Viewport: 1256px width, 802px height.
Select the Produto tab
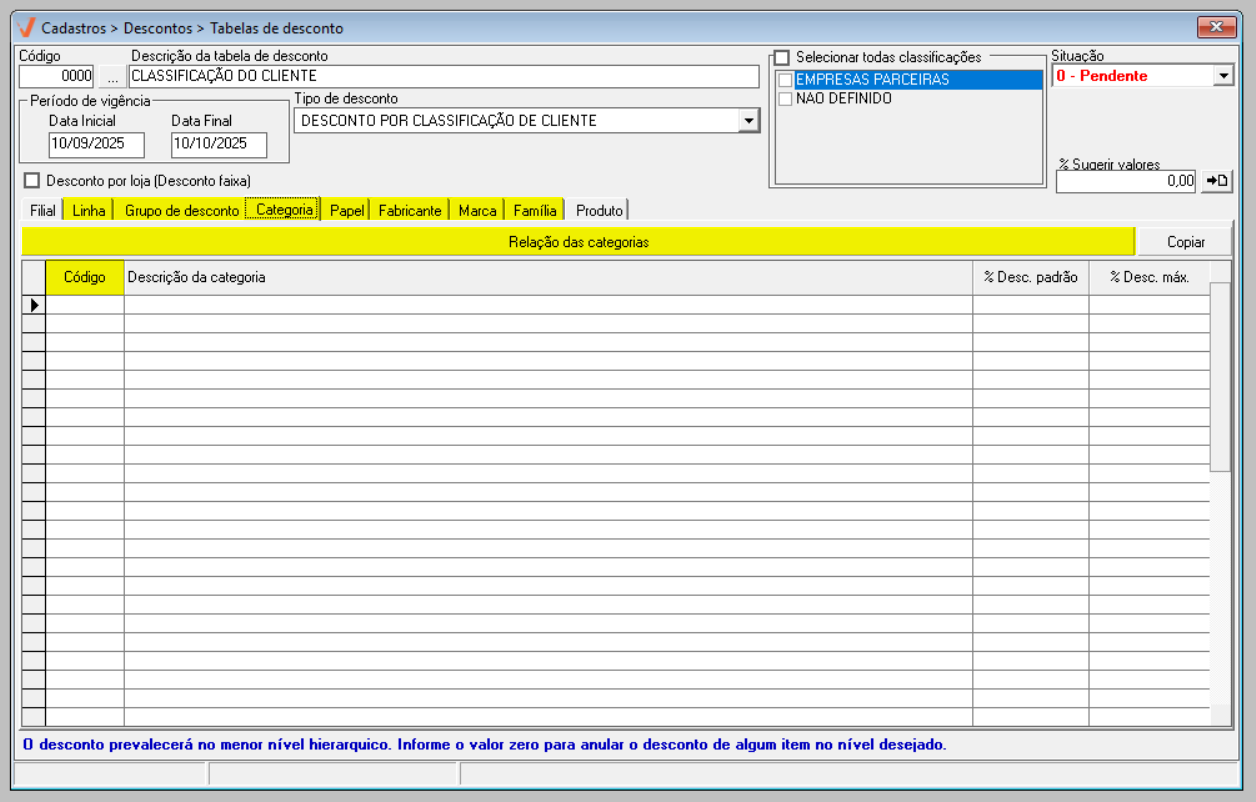[599, 210]
